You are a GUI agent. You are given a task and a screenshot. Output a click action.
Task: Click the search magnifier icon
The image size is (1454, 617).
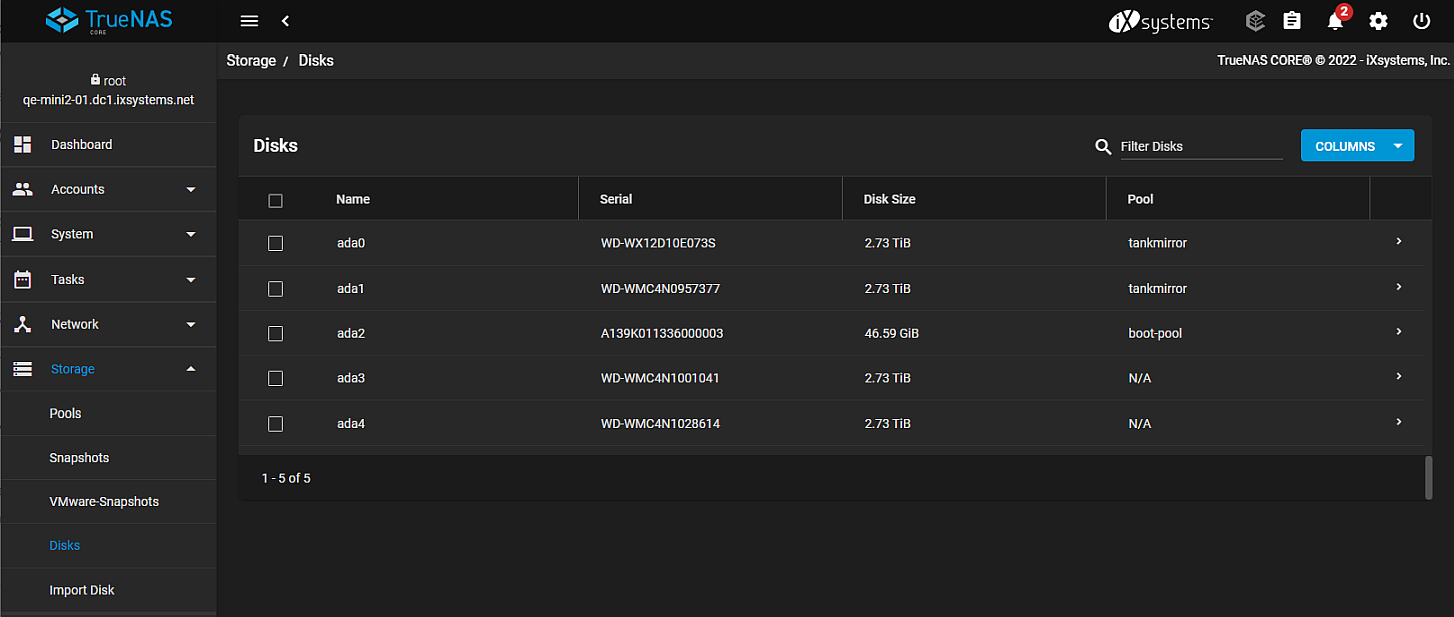(1103, 146)
